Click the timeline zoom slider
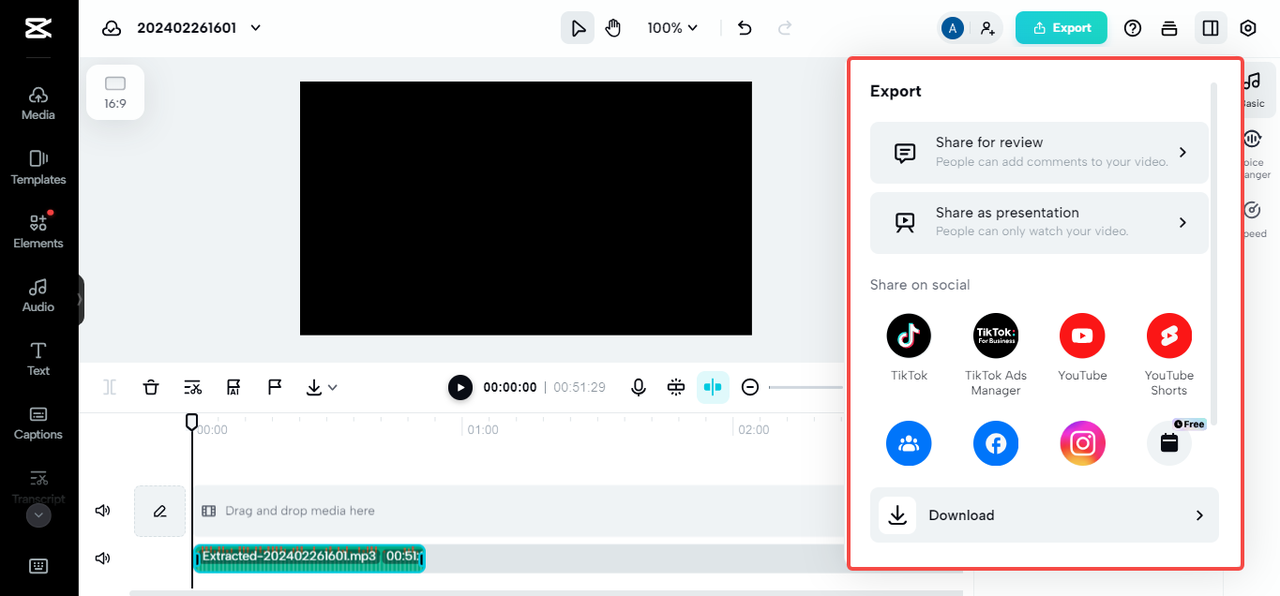 [806, 387]
